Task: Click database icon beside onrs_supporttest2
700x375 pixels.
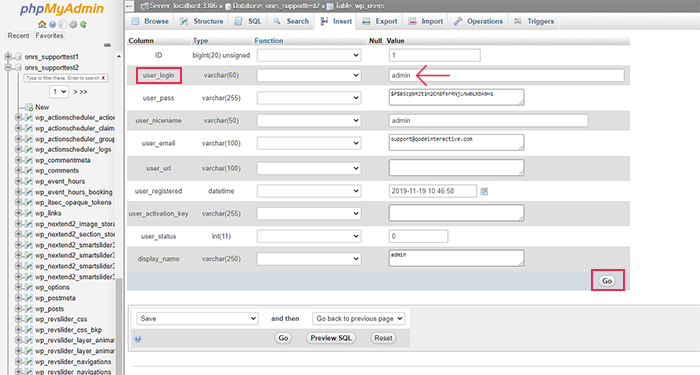Action: tap(18, 67)
